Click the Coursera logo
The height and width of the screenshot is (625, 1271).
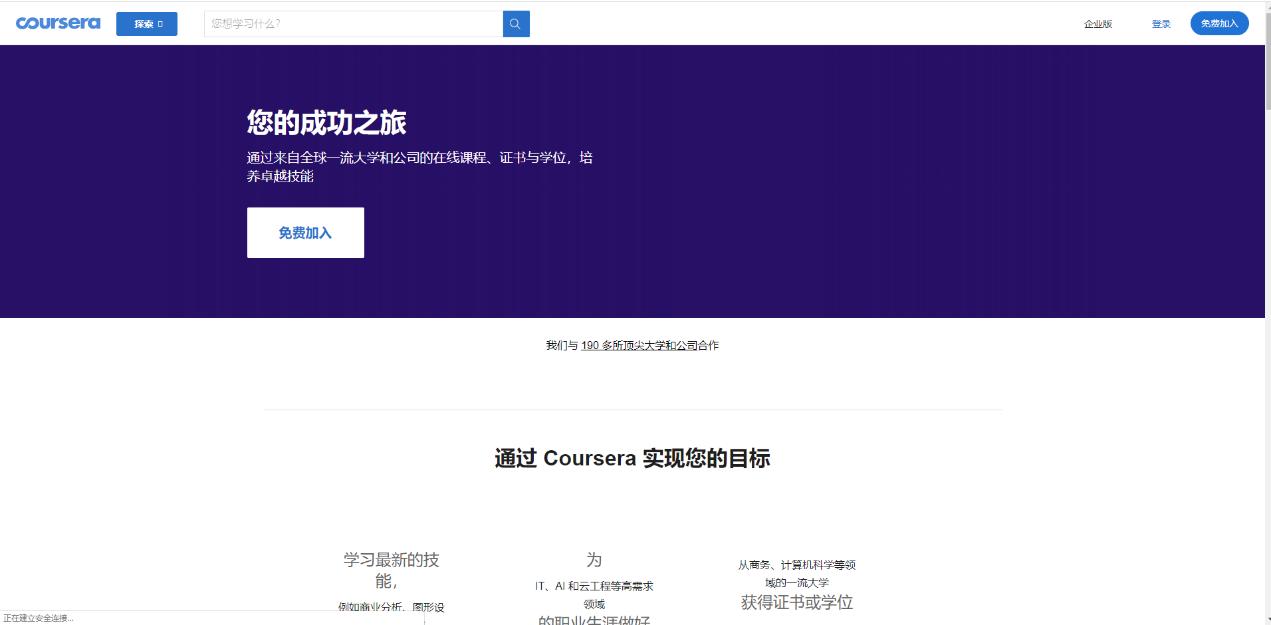58,23
